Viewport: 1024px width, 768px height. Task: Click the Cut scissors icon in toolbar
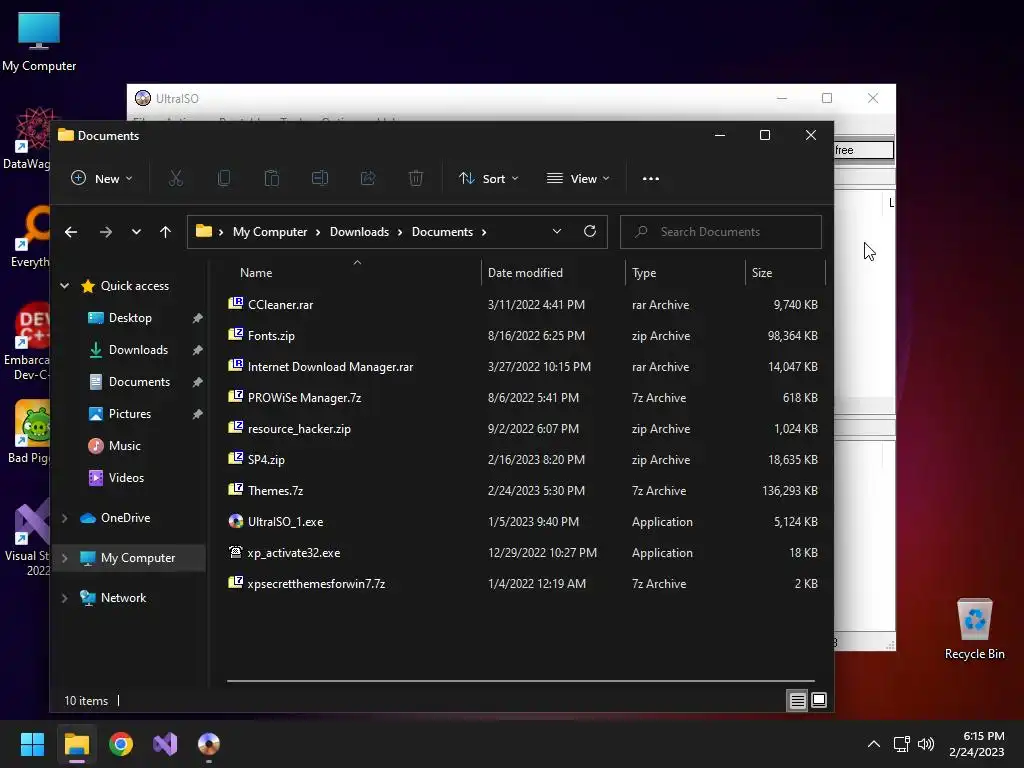pyautogui.click(x=176, y=178)
